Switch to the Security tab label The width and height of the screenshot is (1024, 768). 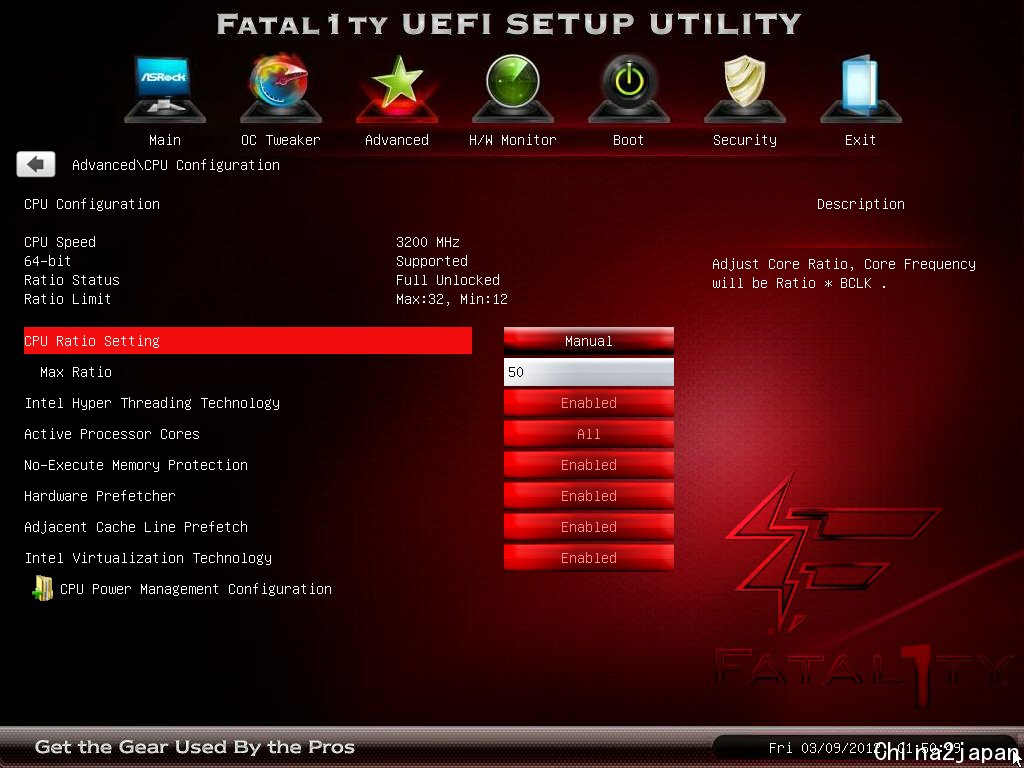click(744, 140)
